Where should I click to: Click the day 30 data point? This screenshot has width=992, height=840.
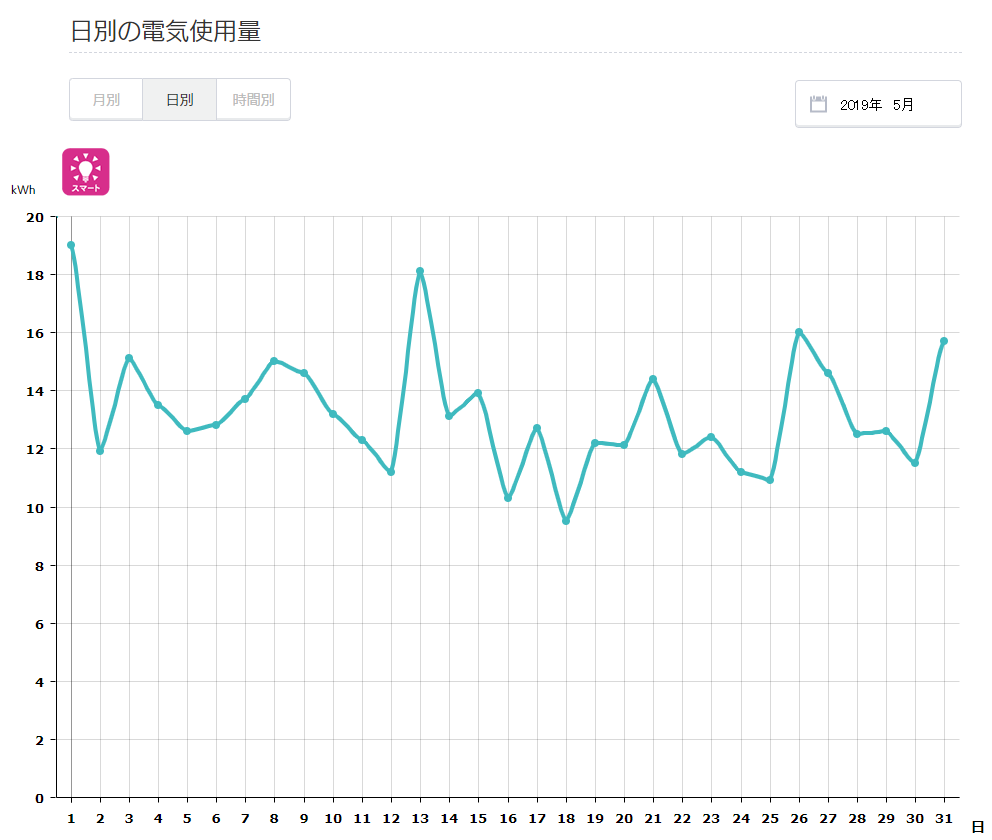pos(915,464)
